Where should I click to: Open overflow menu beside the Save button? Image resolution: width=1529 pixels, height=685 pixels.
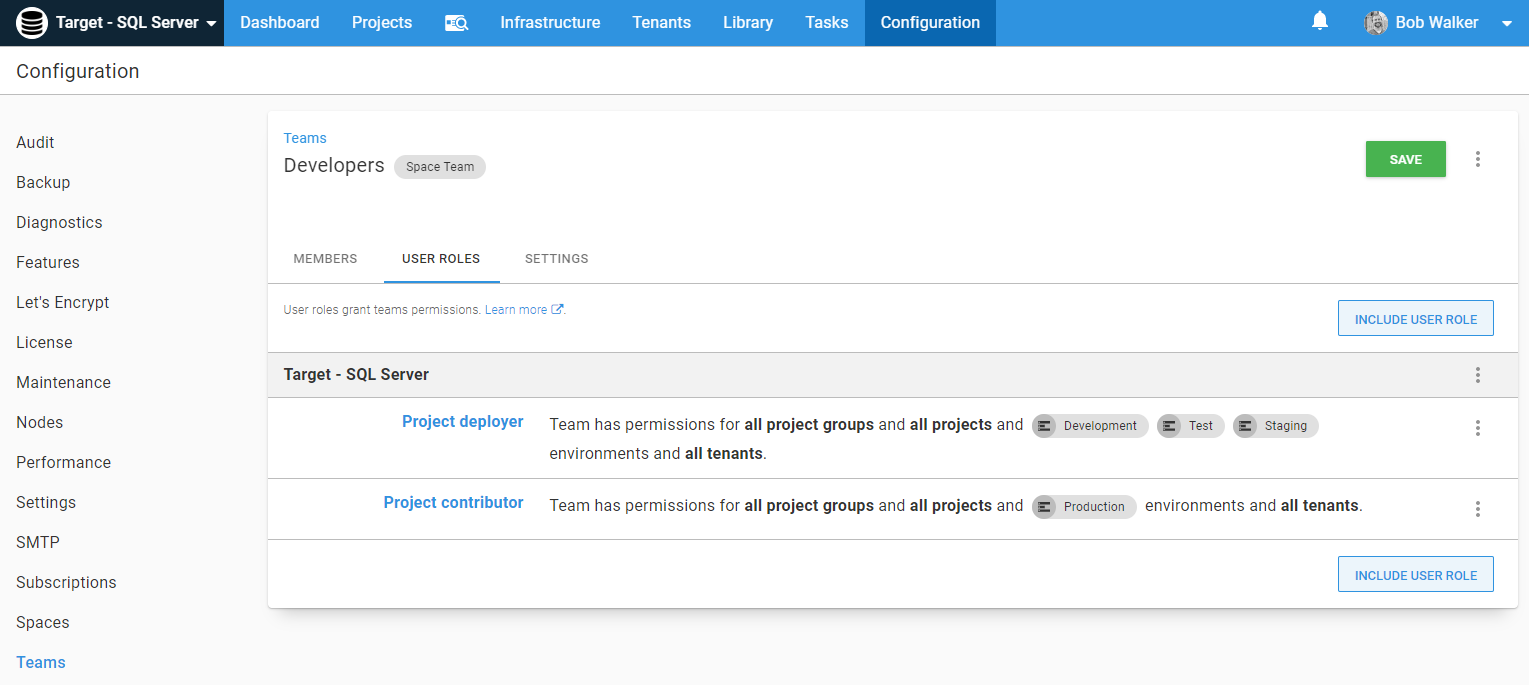1477,159
